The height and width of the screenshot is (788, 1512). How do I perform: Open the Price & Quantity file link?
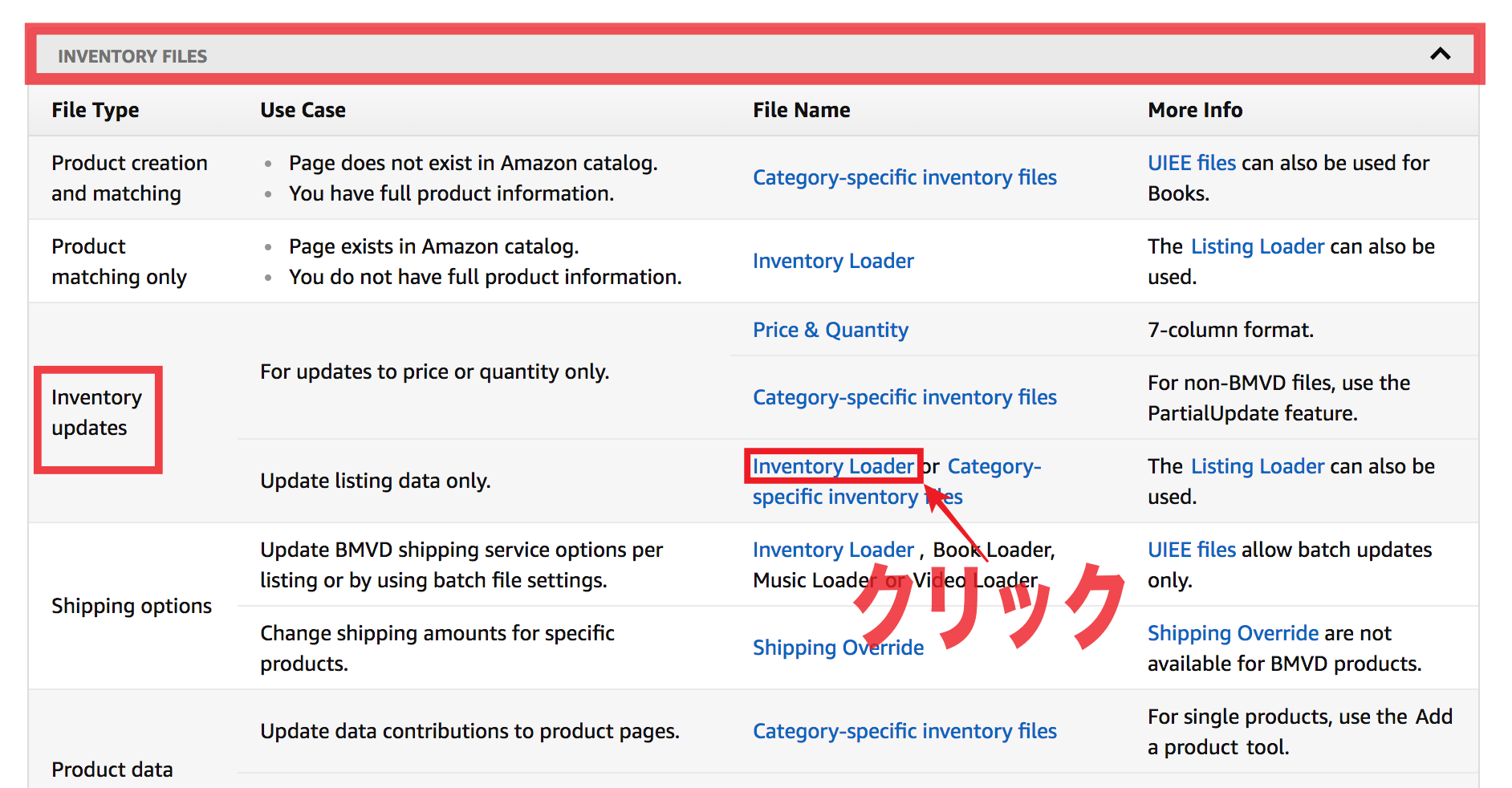(x=831, y=330)
